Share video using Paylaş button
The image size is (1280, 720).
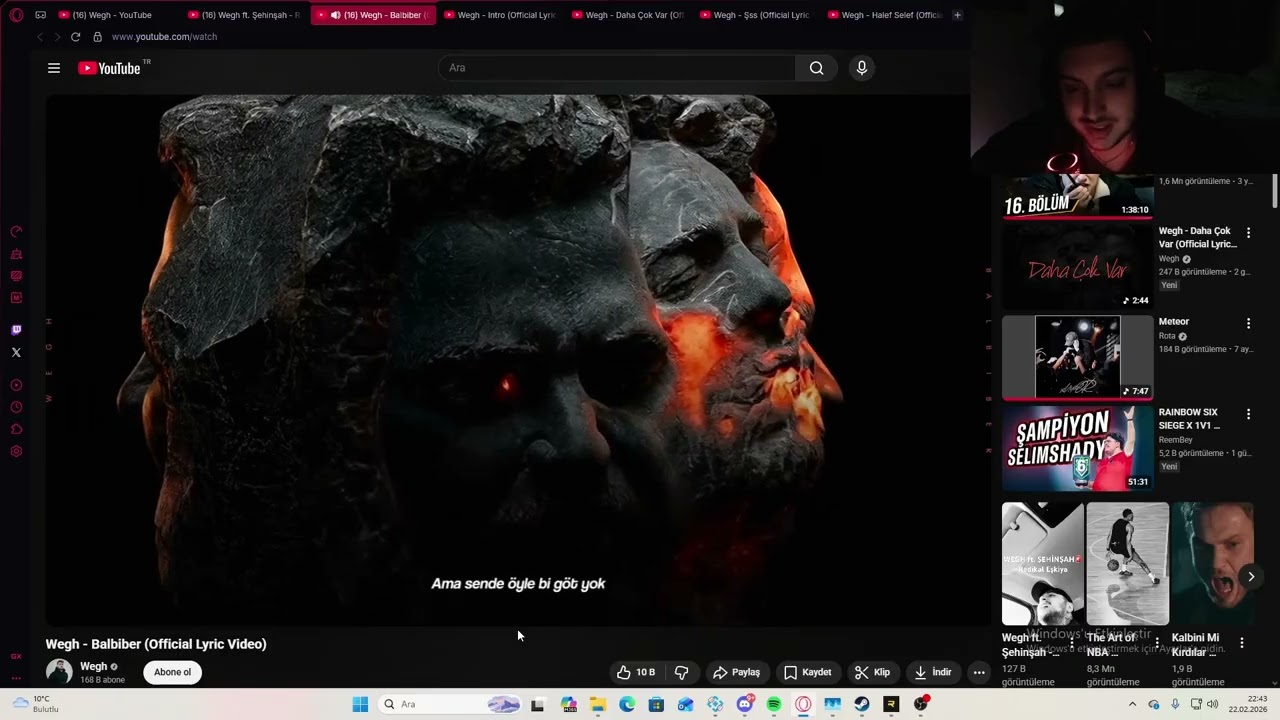[x=737, y=672]
